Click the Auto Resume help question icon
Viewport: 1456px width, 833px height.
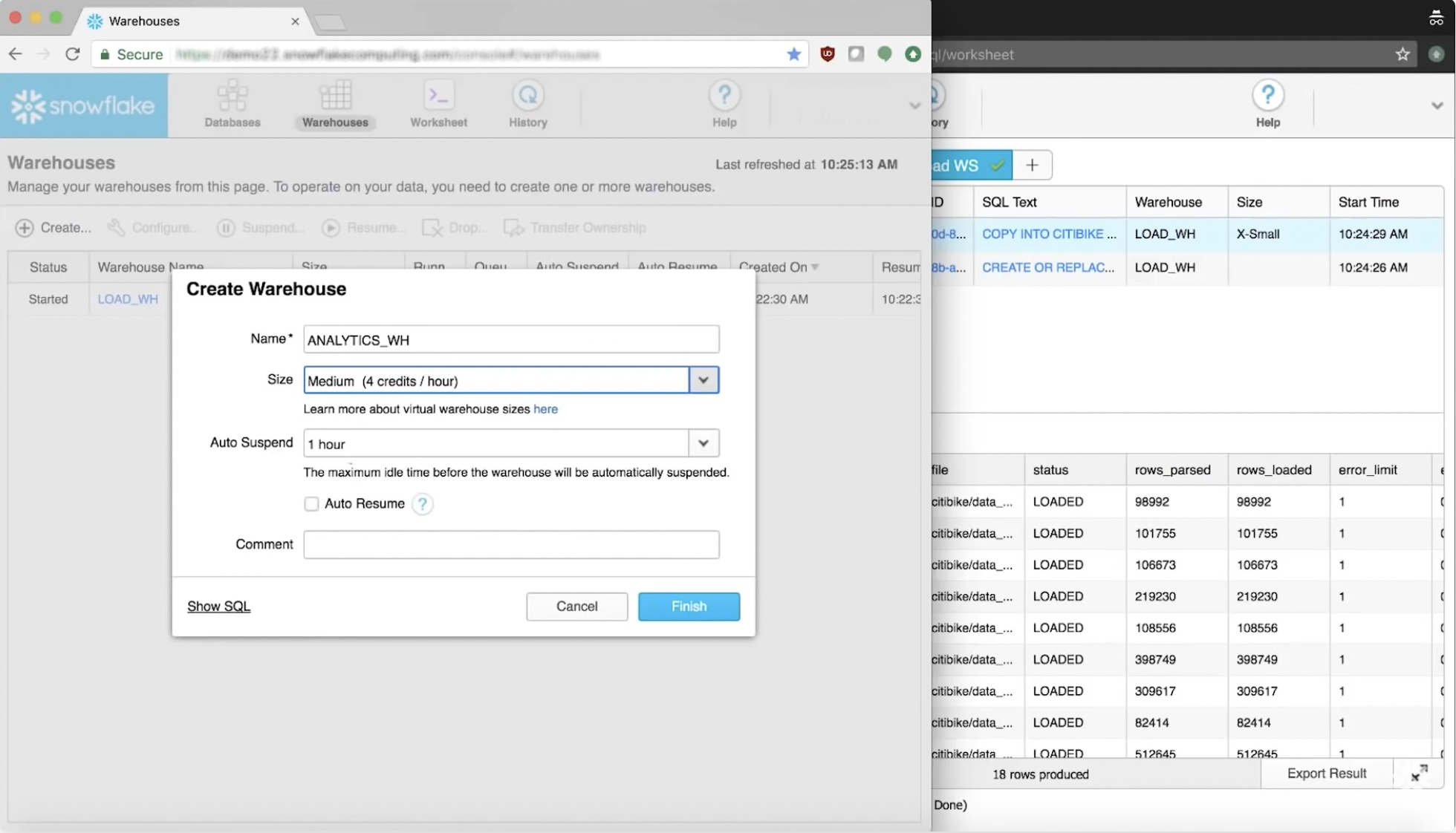pyautogui.click(x=422, y=504)
